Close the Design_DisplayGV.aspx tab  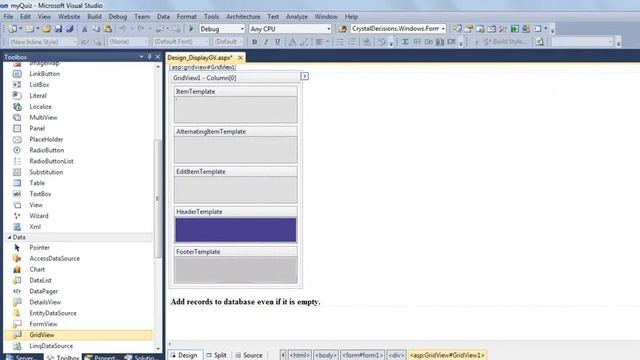[240, 58]
